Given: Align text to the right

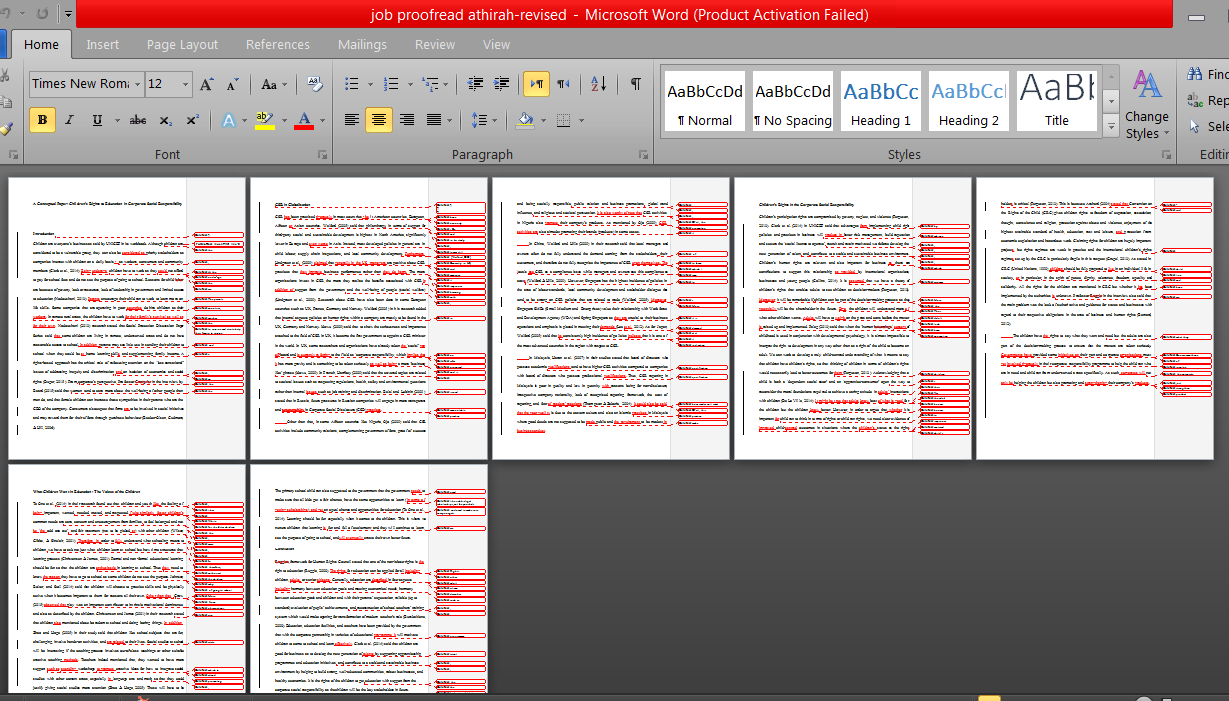Looking at the screenshot, I should pyautogui.click(x=406, y=120).
